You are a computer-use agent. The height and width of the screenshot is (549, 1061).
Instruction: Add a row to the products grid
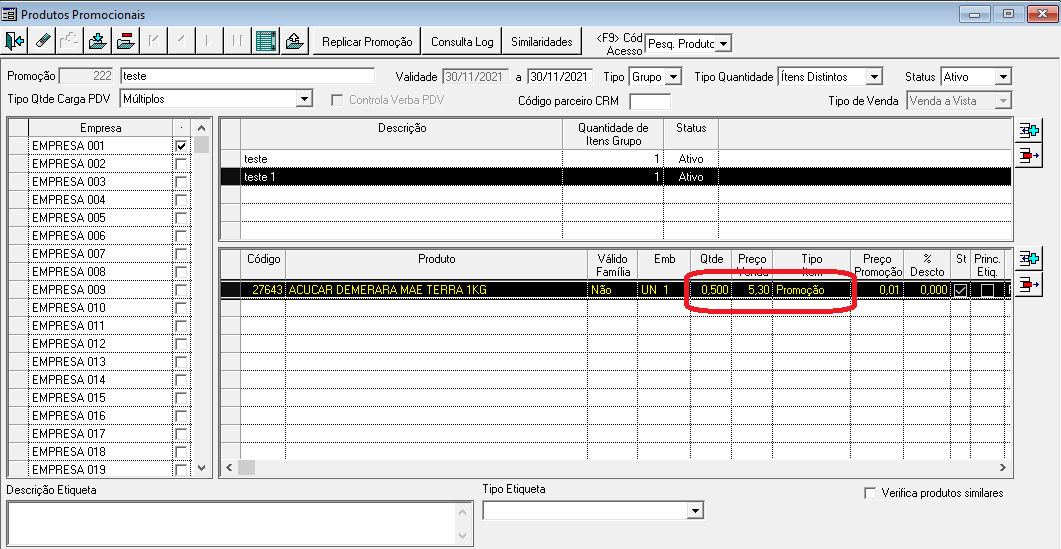tap(1029, 259)
